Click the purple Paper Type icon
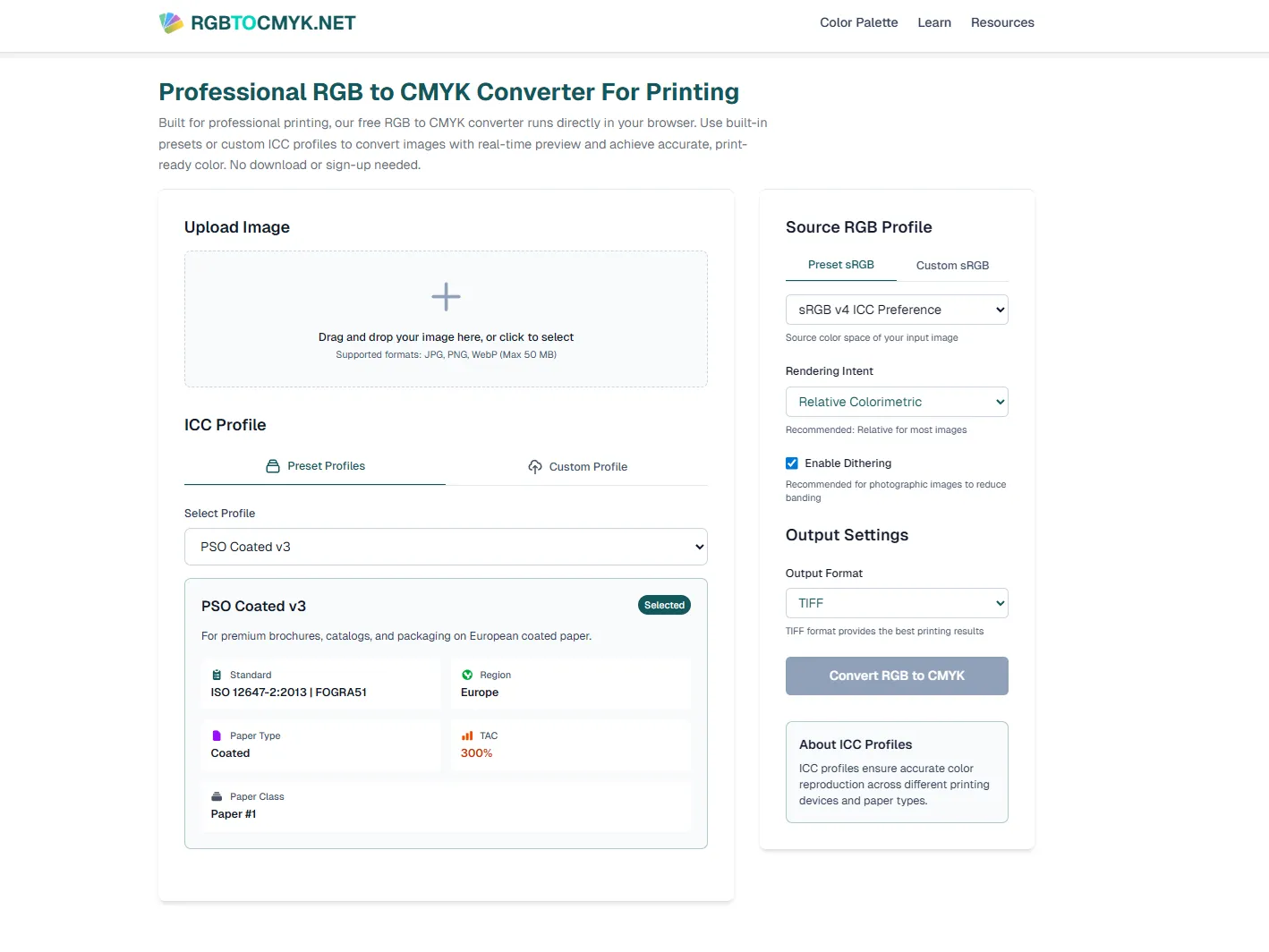 217,736
